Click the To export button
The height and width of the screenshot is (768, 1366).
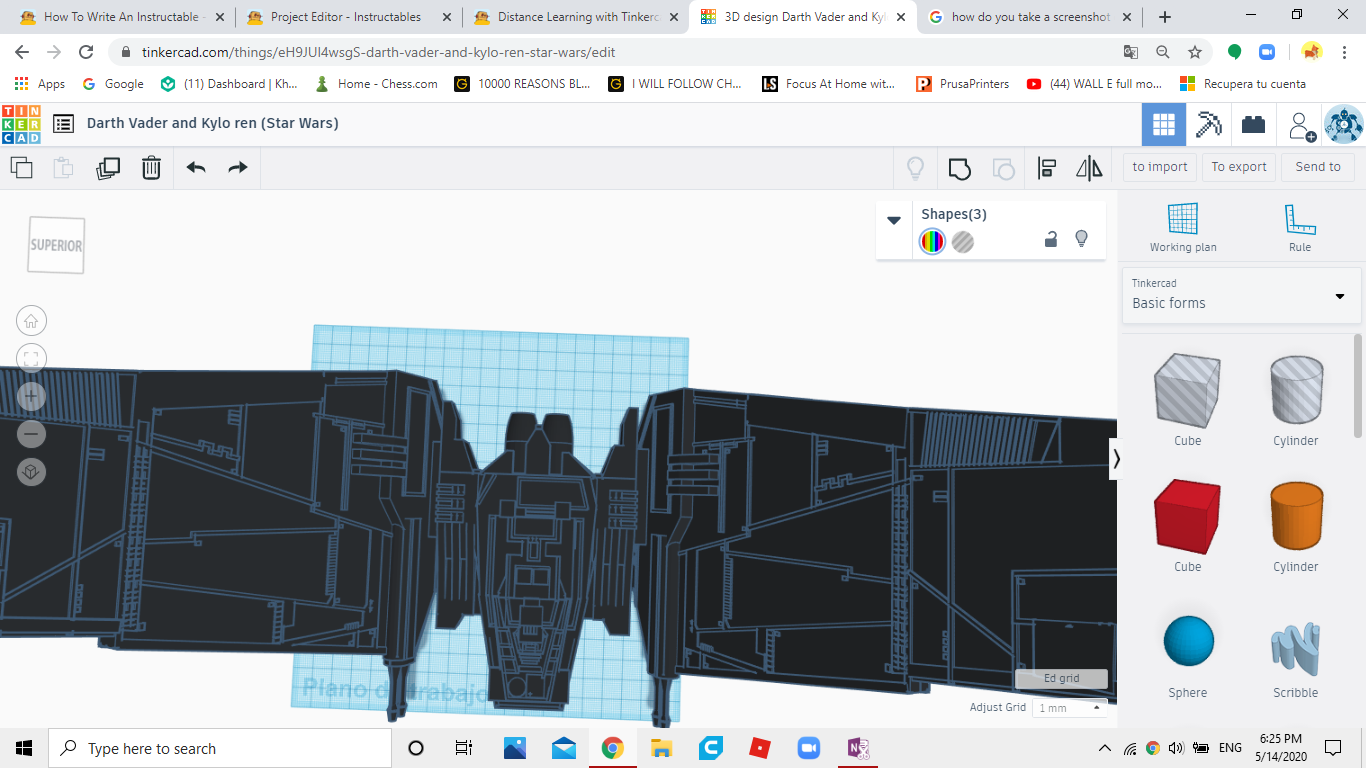tap(1239, 167)
